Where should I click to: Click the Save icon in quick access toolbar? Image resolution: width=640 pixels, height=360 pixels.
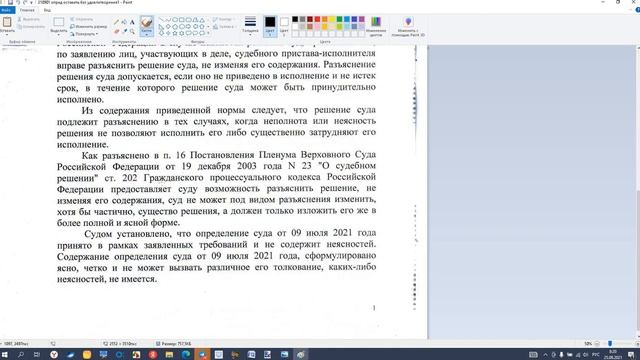coord(11,2)
